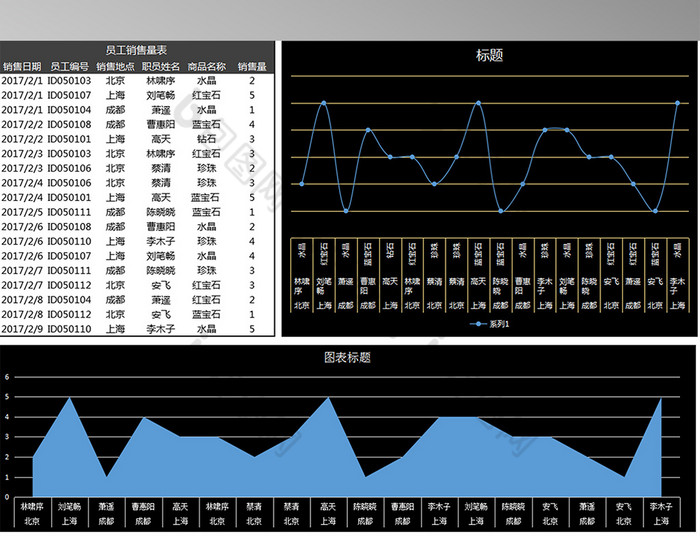
Task: Click the line chart title 标题
Action: click(490, 56)
